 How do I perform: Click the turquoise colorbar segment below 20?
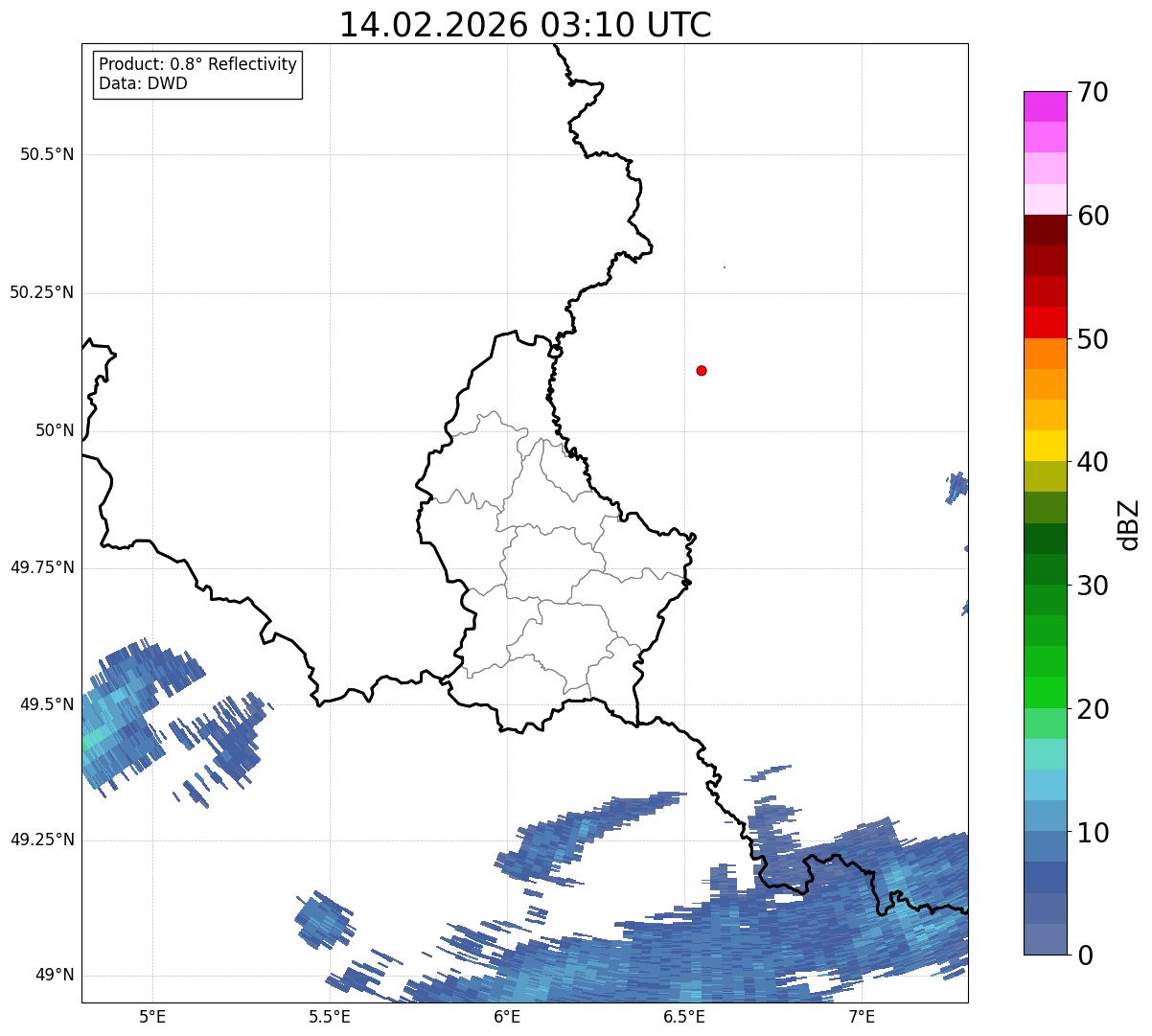(1045, 754)
